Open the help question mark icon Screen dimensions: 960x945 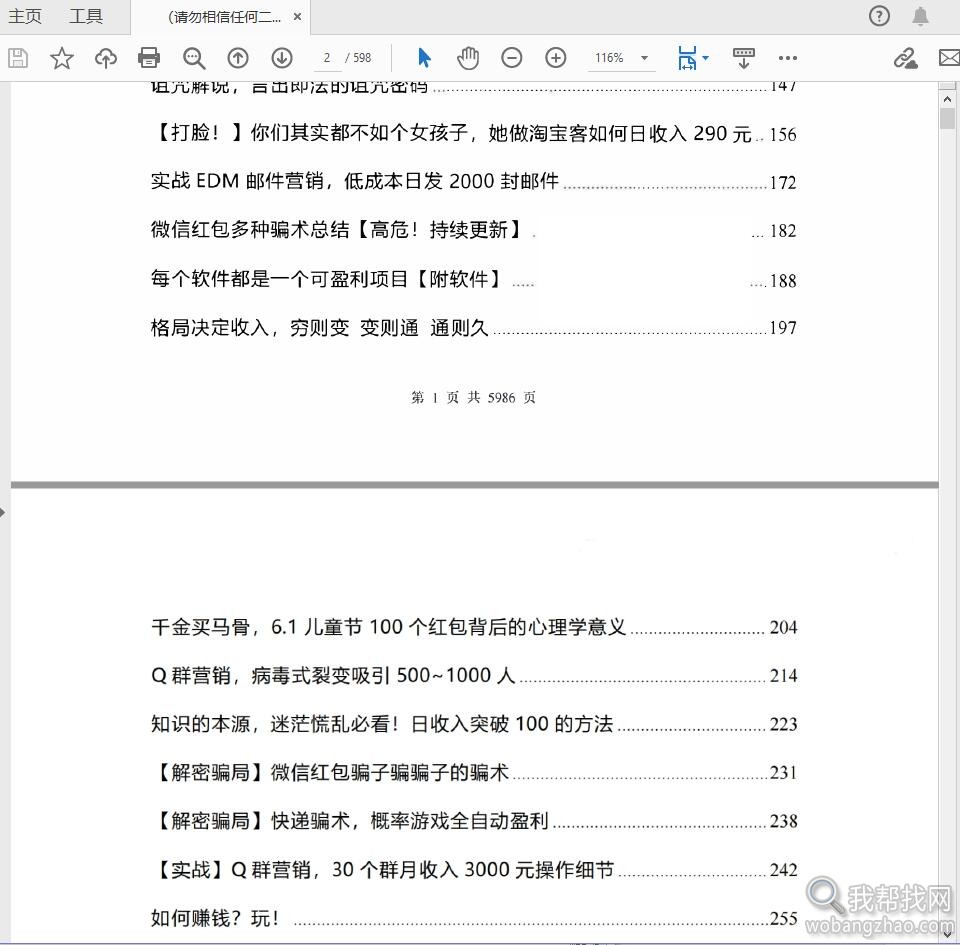click(x=879, y=16)
